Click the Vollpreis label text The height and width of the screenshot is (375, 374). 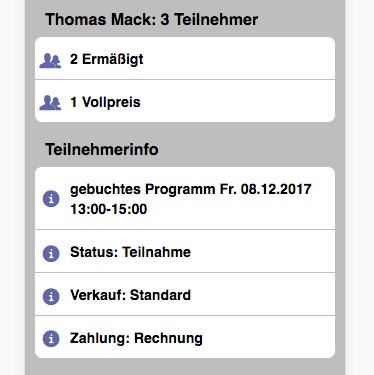pyautogui.click(x=111, y=102)
